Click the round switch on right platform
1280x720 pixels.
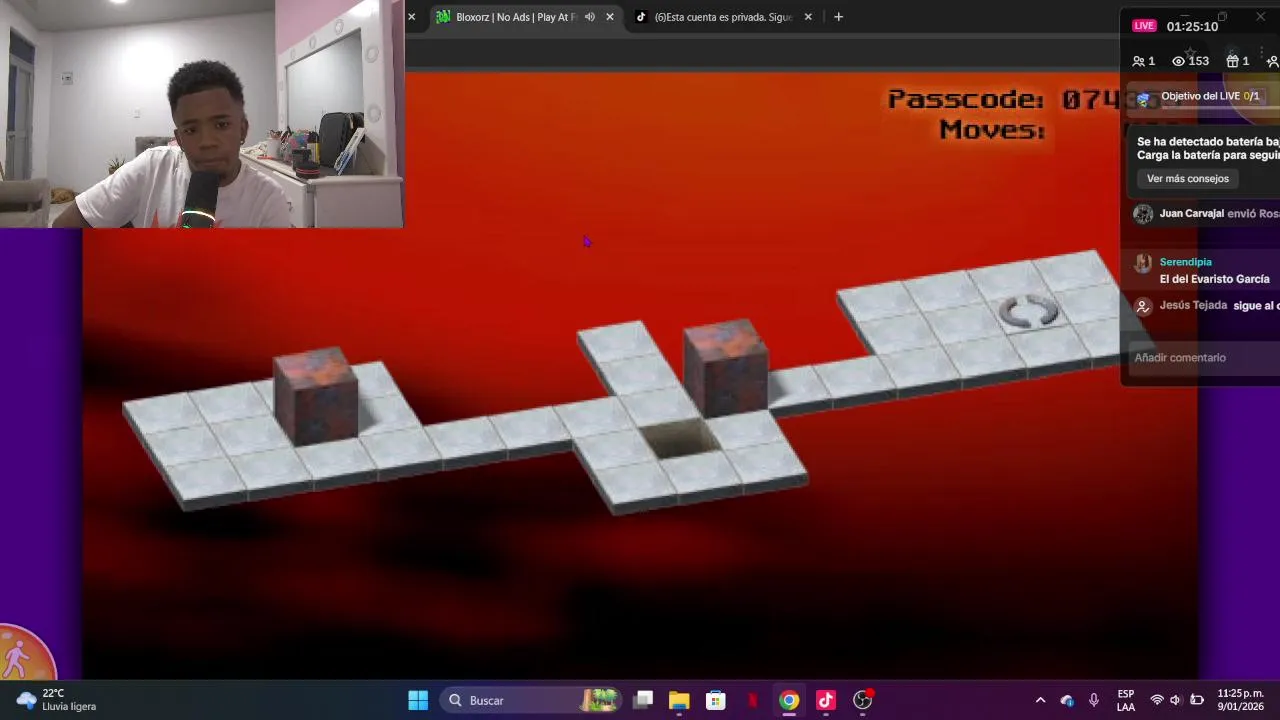tap(1028, 312)
